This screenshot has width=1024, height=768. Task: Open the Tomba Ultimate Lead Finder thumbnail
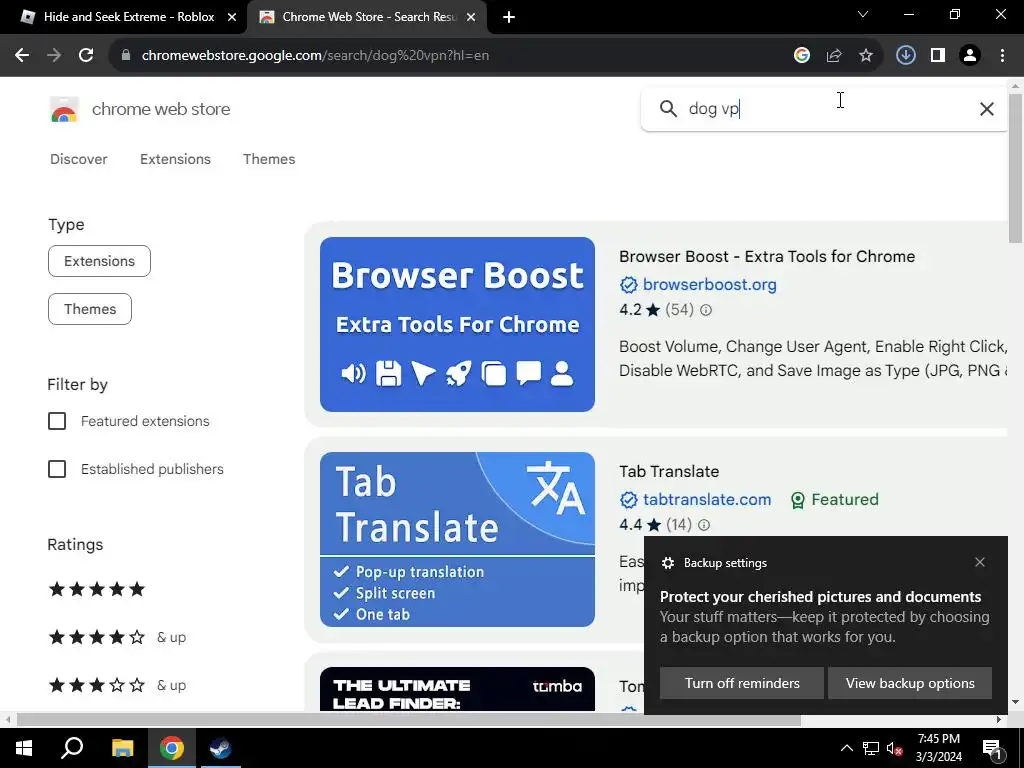[457, 689]
